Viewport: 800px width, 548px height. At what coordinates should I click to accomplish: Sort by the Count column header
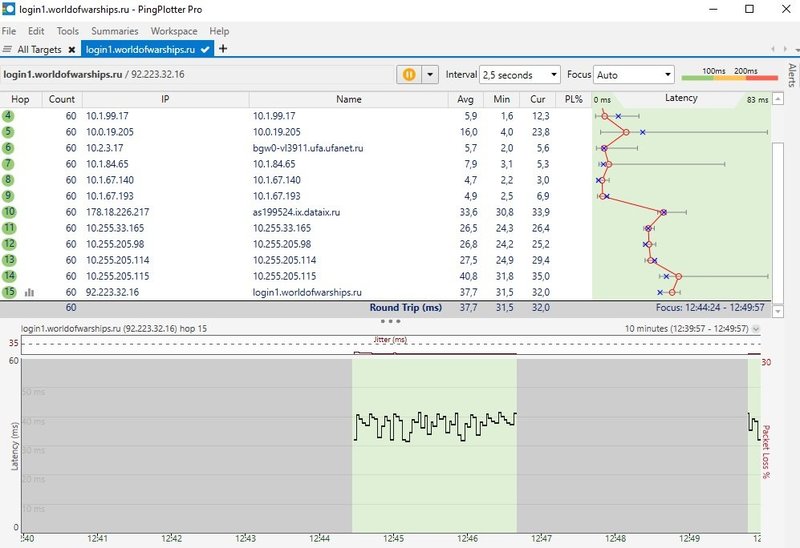(62, 99)
